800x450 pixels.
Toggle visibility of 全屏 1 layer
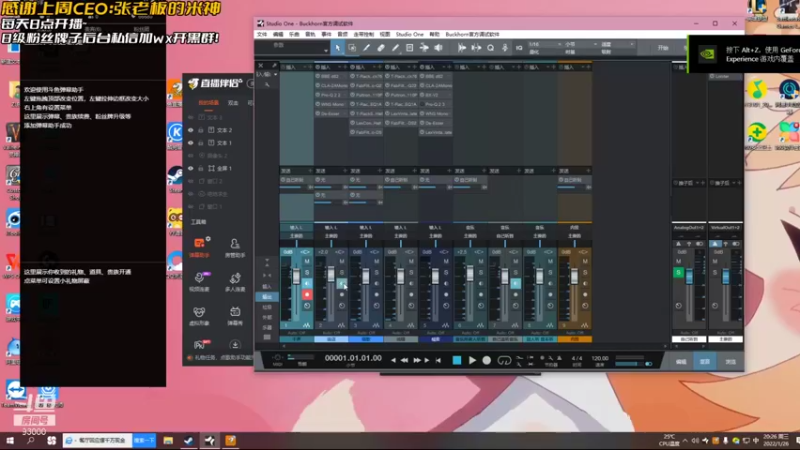tap(191, 168)
